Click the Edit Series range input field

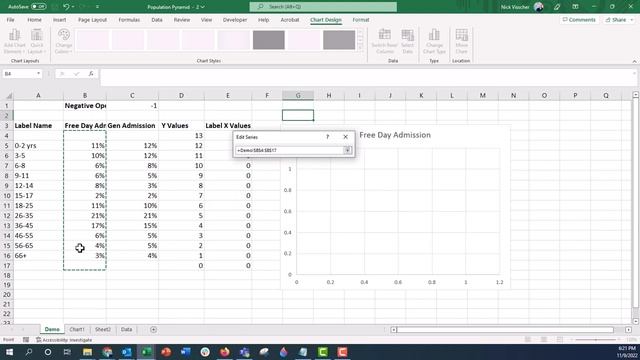point(289,150)
